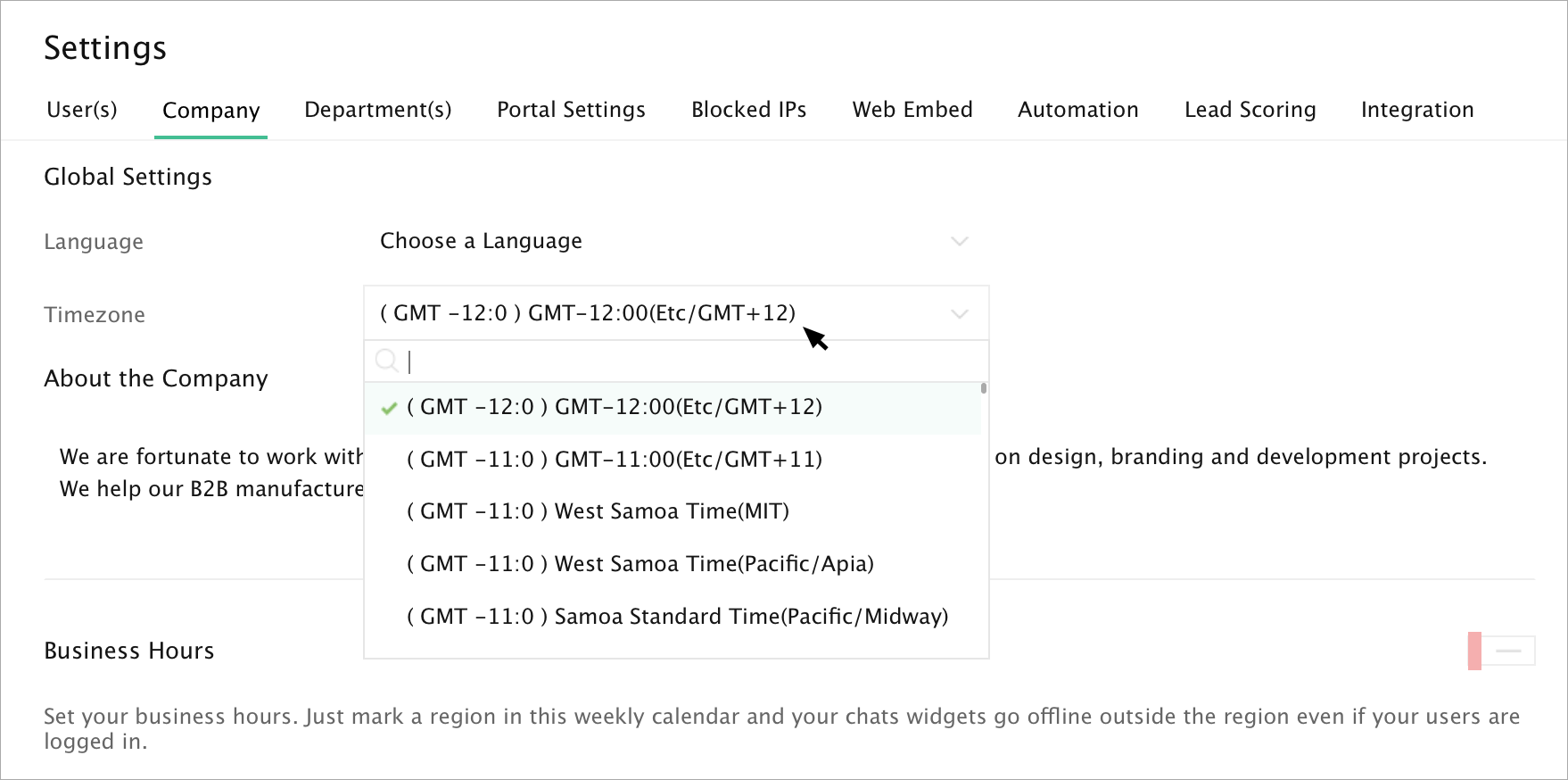
Task: Pick West Samoa Time (Pacific/Apia) option
Action: [x=640, y=564]
